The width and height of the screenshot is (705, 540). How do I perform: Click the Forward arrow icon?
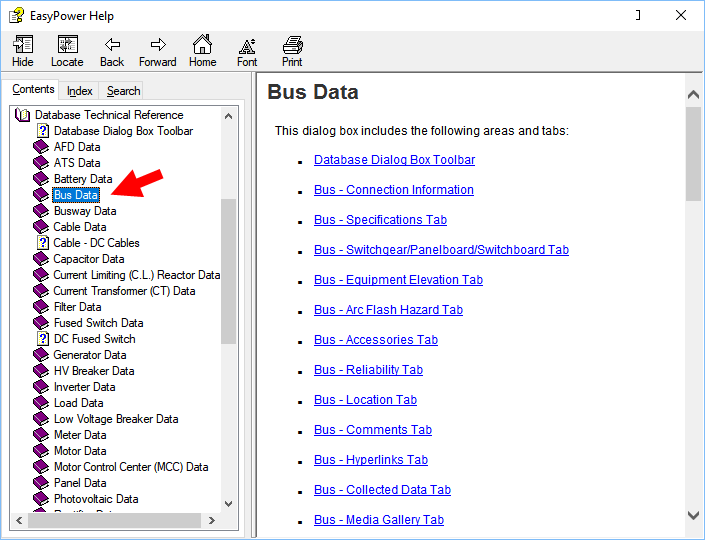pyautogui.click(x=157, y=46)
